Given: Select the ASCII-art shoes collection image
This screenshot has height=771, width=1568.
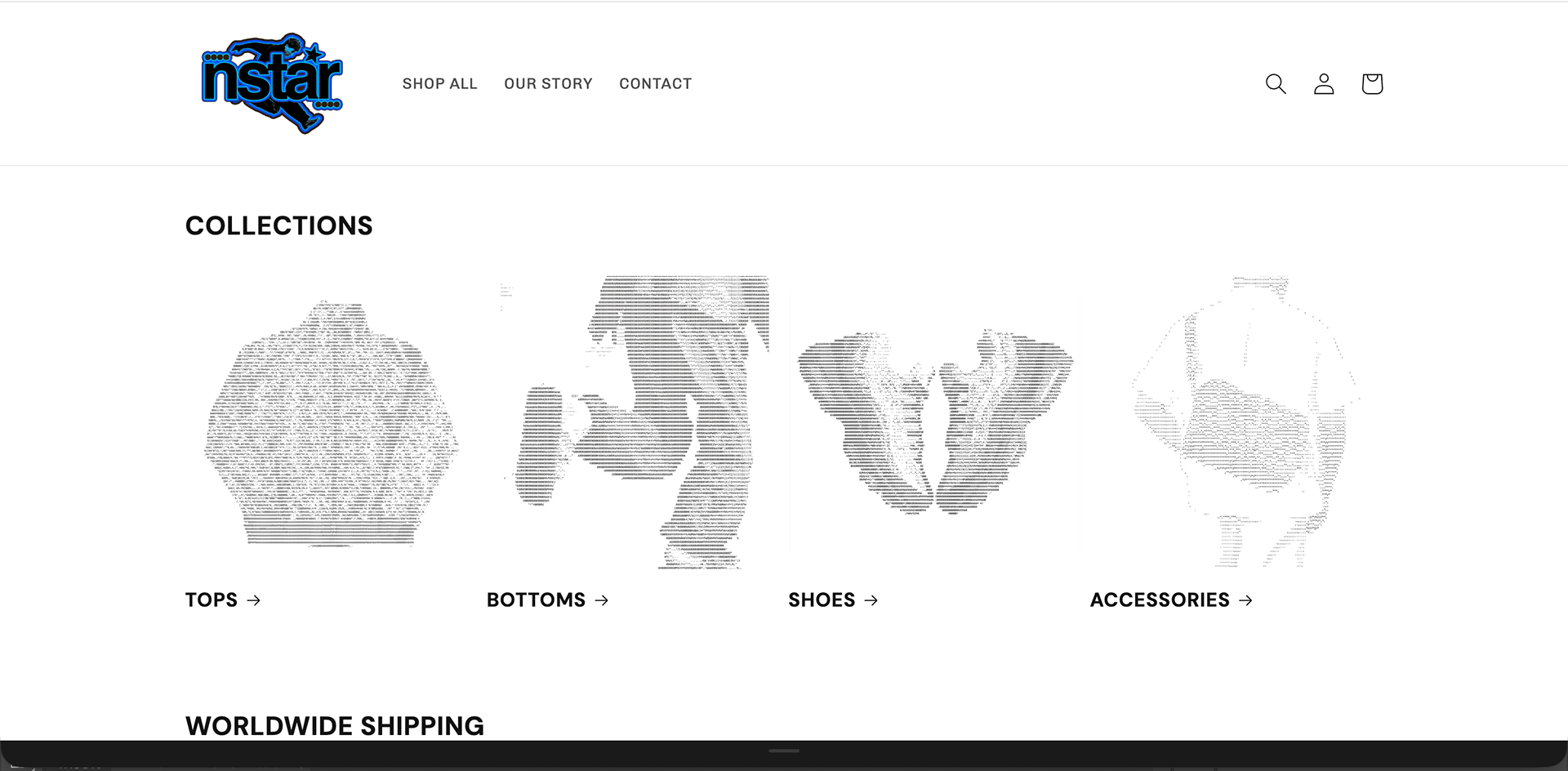Looking at the screenshot, I should tap(934, 423).
